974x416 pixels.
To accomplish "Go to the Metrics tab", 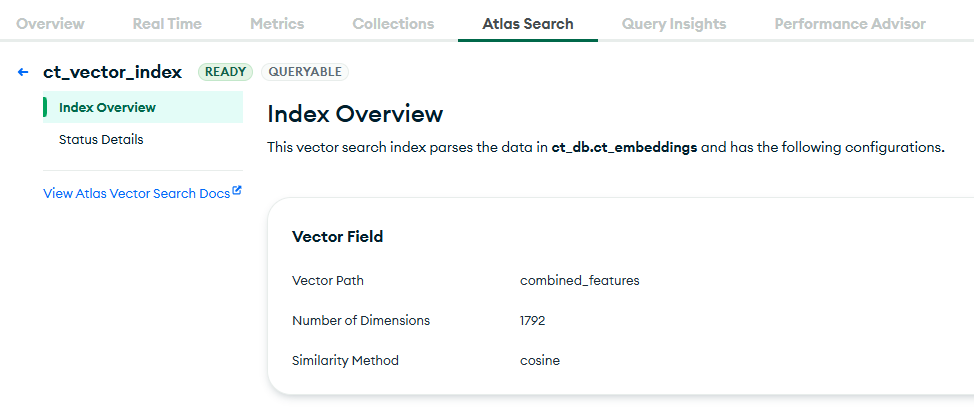I will pyautogui.click(x=277, y=23).
